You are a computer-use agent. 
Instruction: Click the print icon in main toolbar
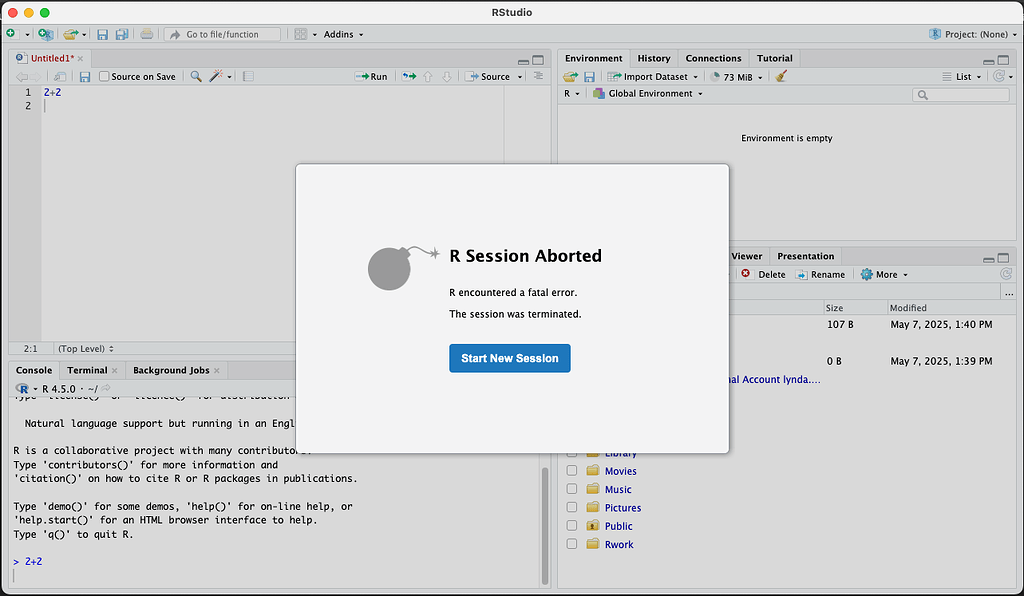[x=147, y=34]
